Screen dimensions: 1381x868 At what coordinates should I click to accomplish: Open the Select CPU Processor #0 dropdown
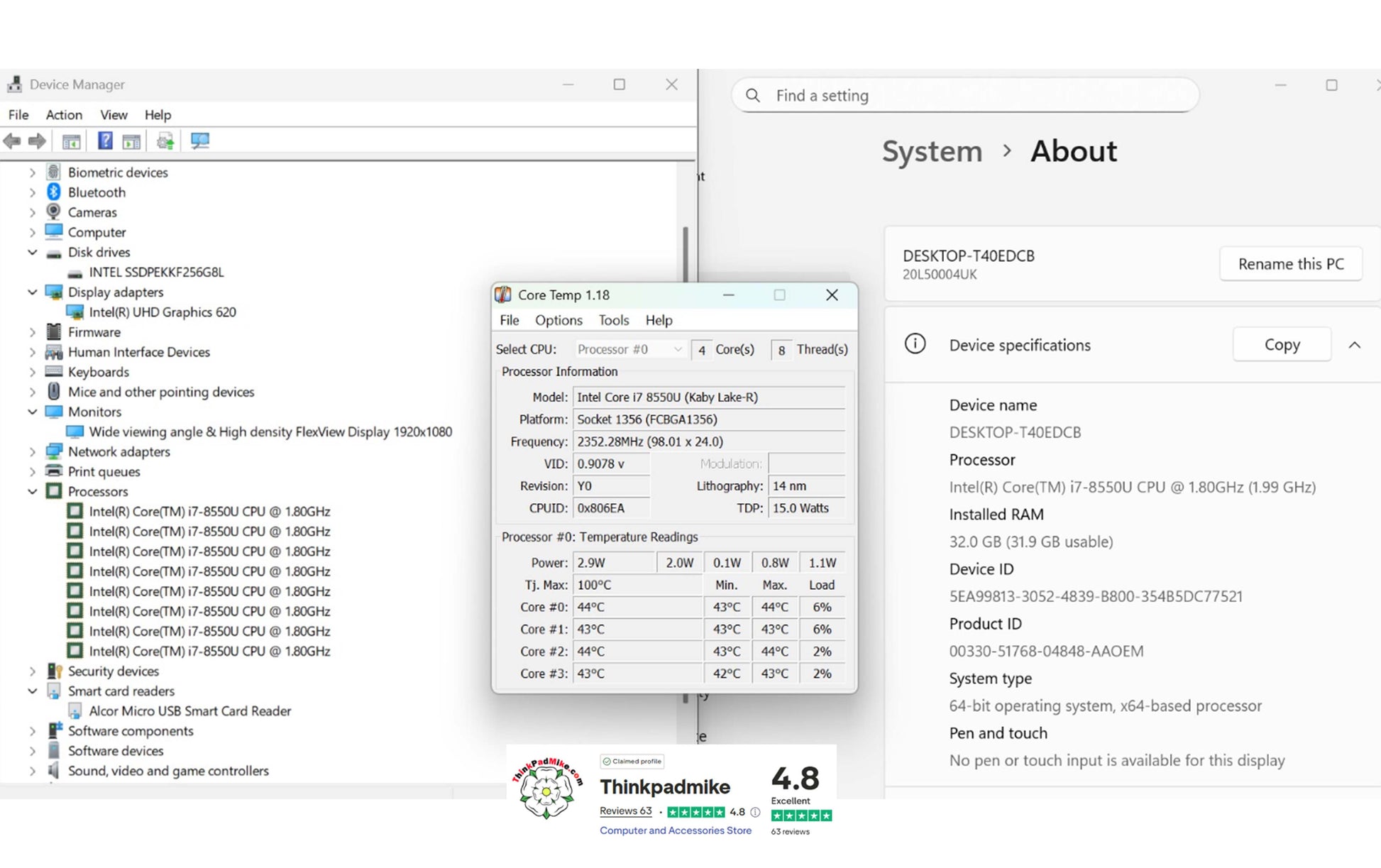(629, 349)
